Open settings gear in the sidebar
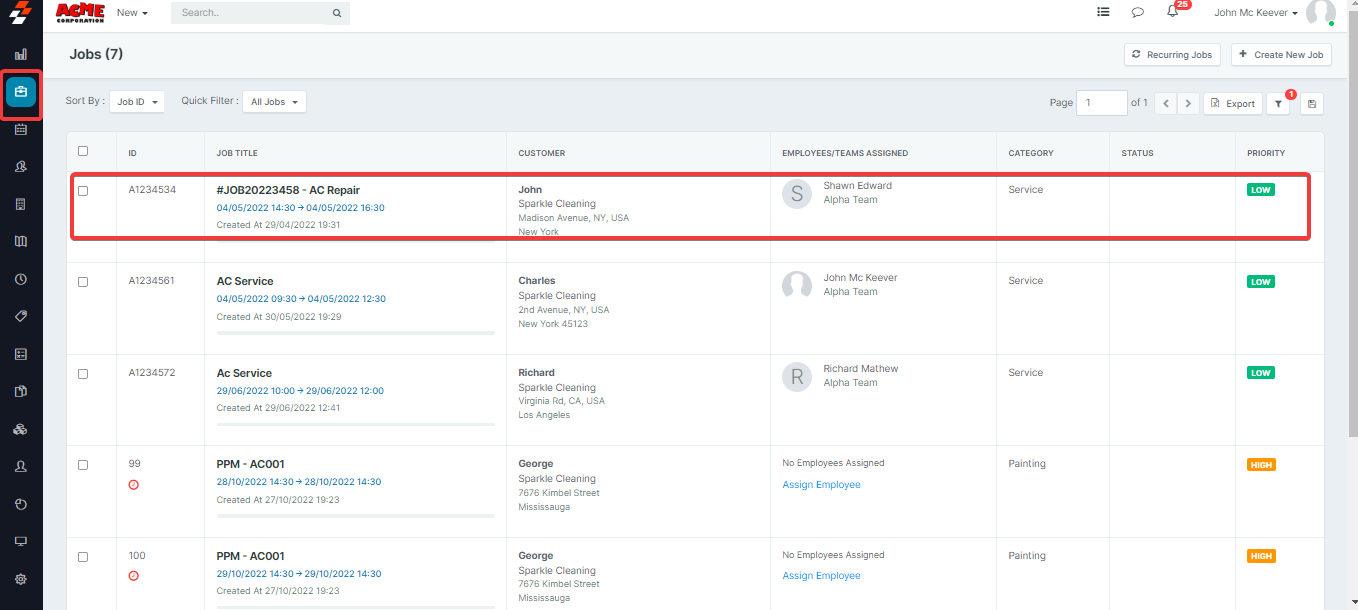The width and height of the screenshot is (1358, 610). (21, 579)
